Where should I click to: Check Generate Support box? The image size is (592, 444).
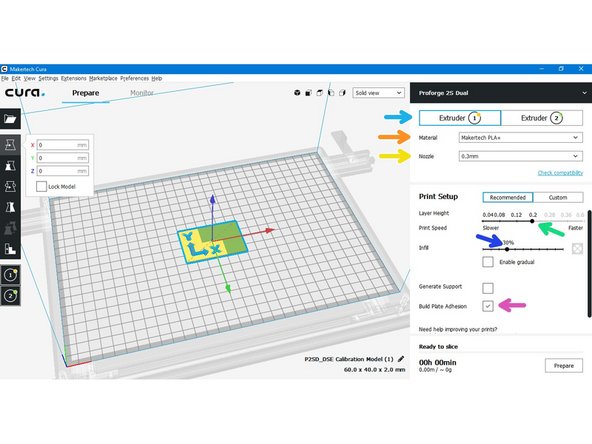pyautogui.click(x=488, y=288)
